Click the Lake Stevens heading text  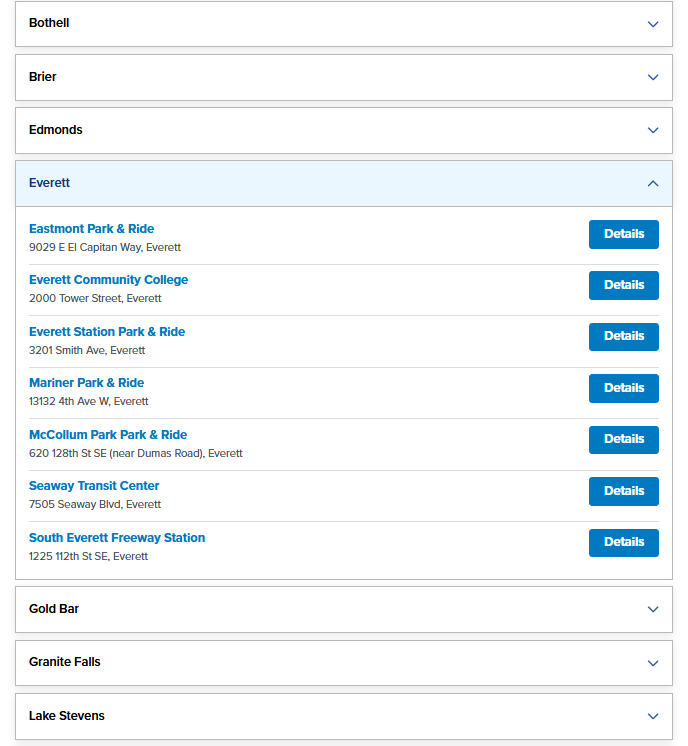click(67, 716)
